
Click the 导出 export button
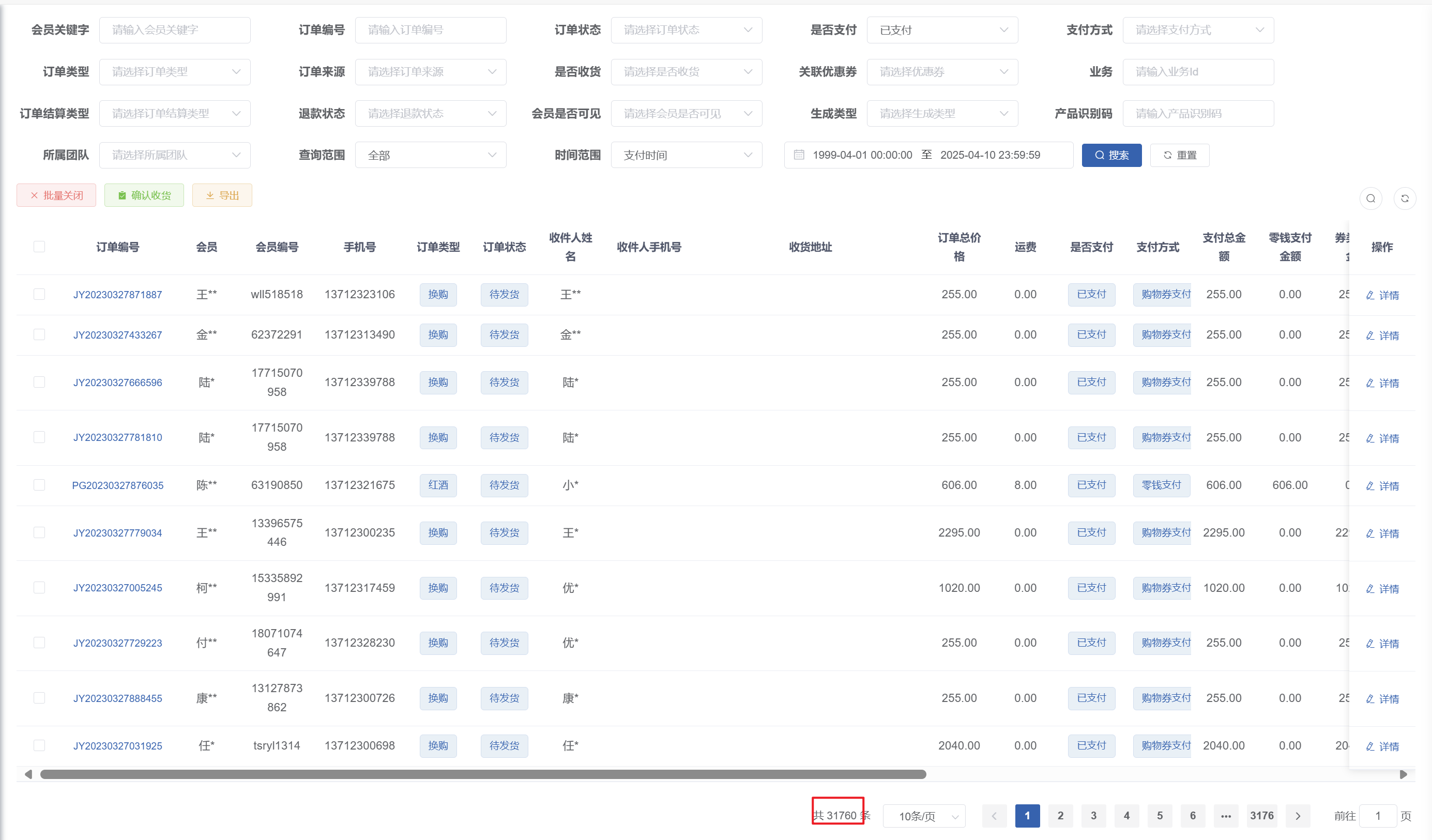(222, 195)
